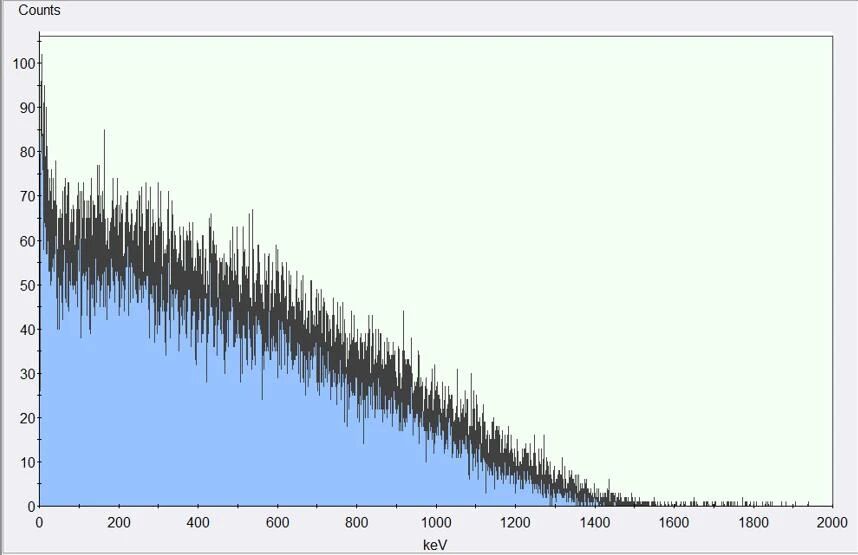858x555 pixels.
Task: Click the tall spike tip reaching 85 counts
Action: [104, 131]
